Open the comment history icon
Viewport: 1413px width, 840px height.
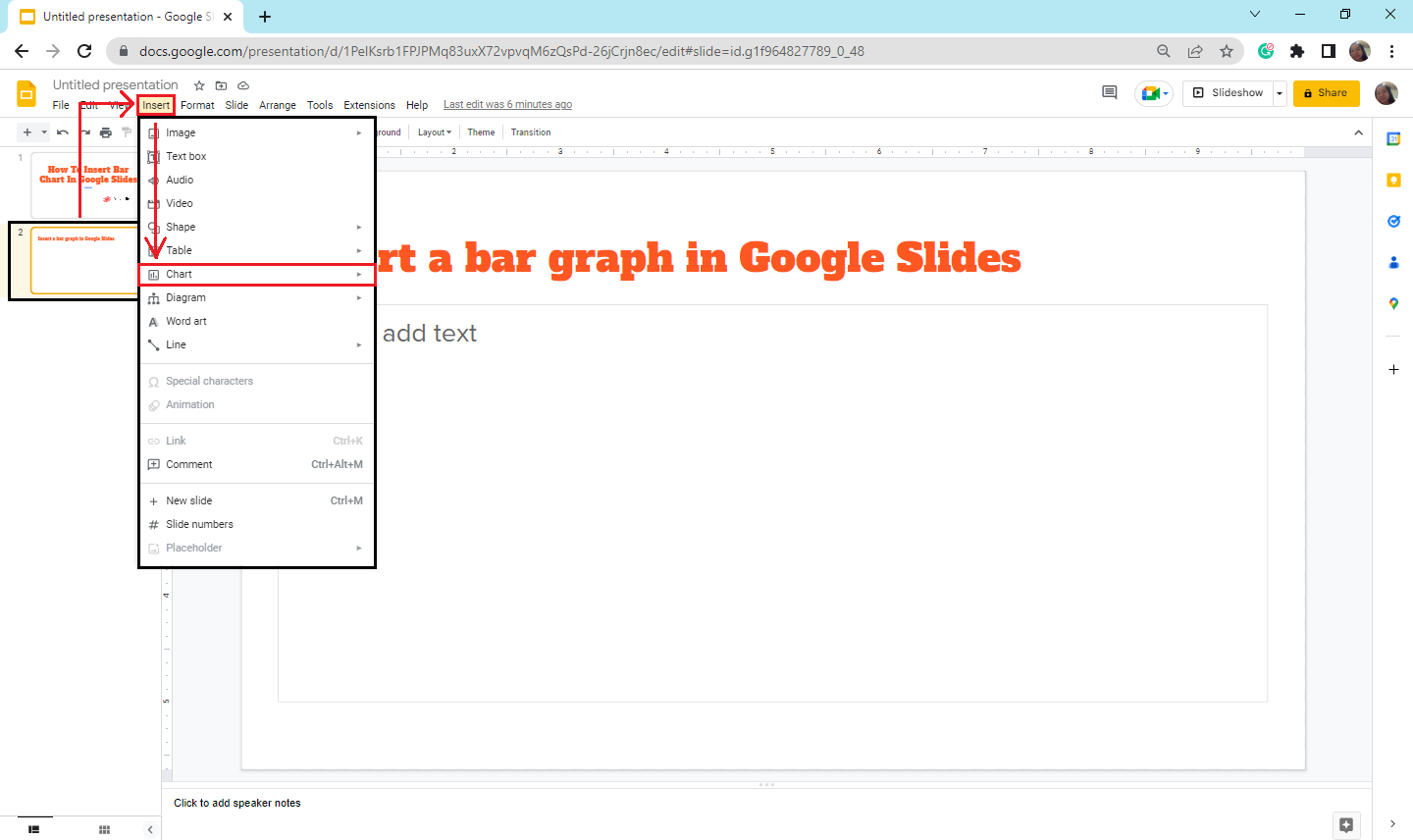(x=1110, y=92)
